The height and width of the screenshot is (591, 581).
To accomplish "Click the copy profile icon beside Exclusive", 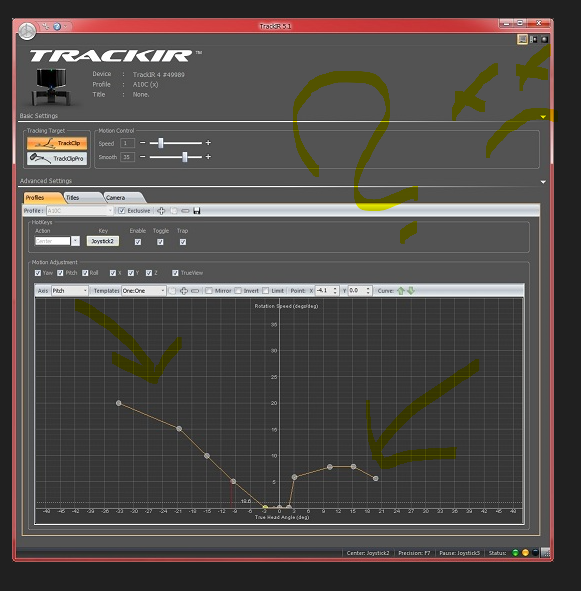I will point(173,211).
